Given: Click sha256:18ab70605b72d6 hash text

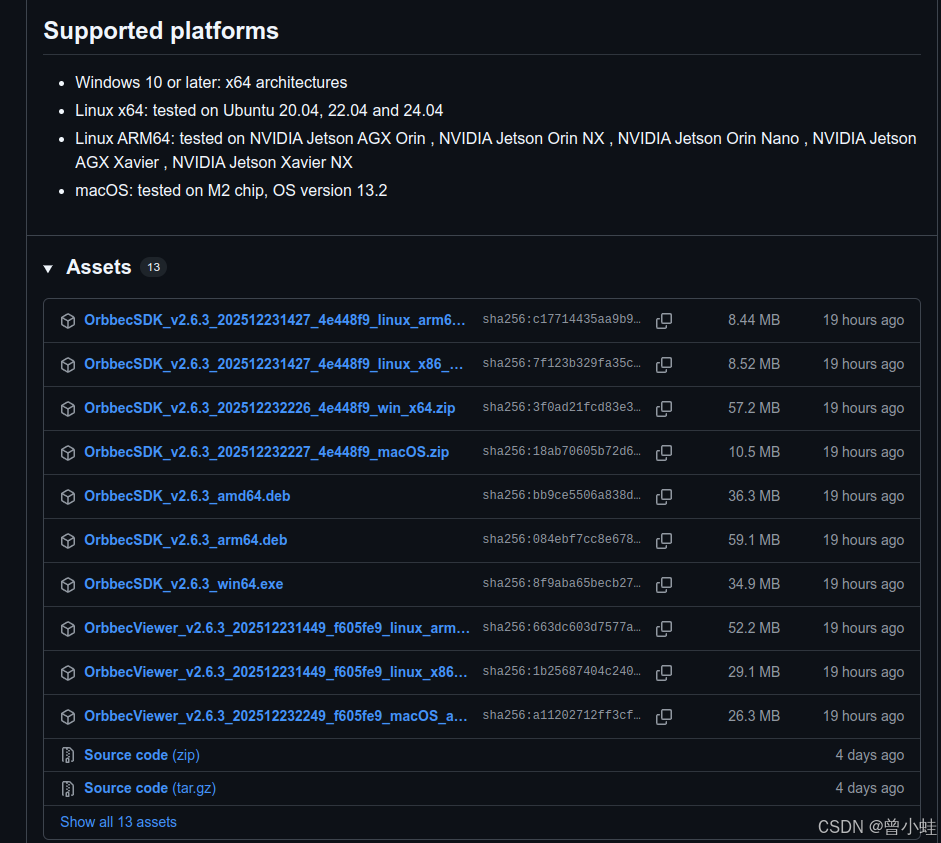Looking at the screenshot, I should (562, 451).
